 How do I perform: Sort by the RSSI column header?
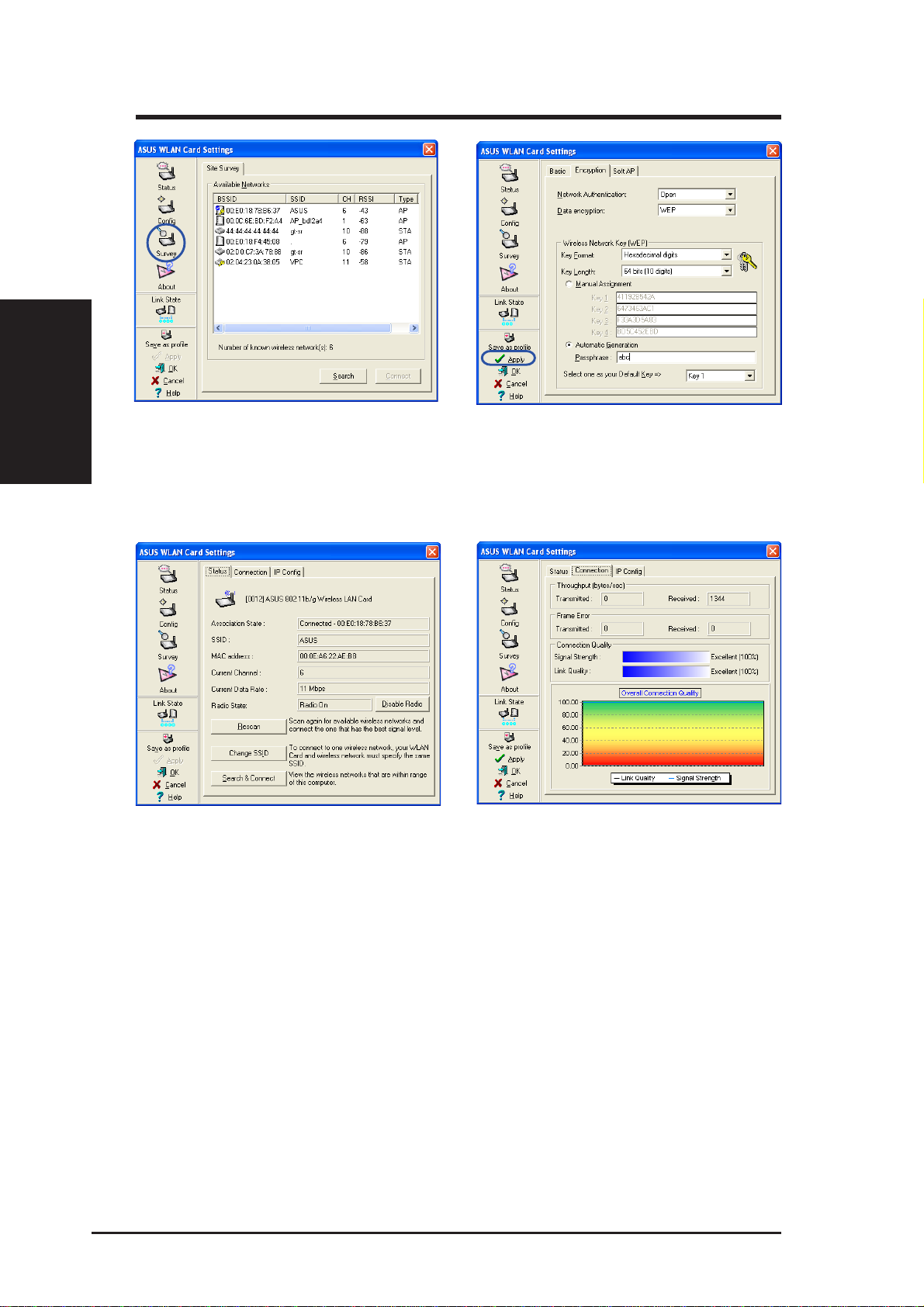[x=375, y=199]
